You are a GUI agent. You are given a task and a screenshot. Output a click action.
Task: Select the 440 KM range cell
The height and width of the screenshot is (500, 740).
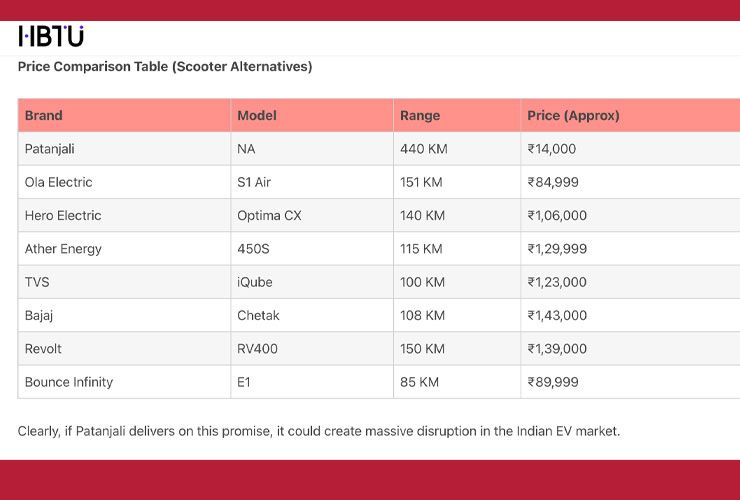457,149
